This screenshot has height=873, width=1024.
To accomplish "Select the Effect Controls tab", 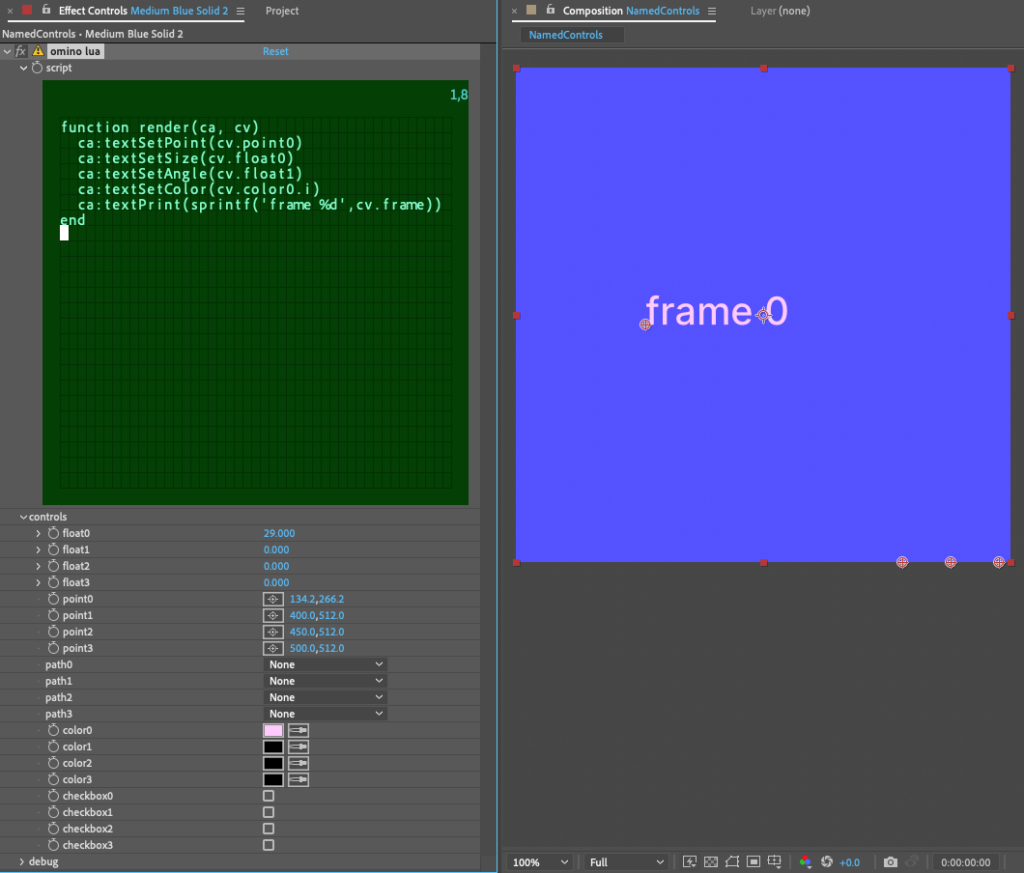I will (x=143, y=10).
